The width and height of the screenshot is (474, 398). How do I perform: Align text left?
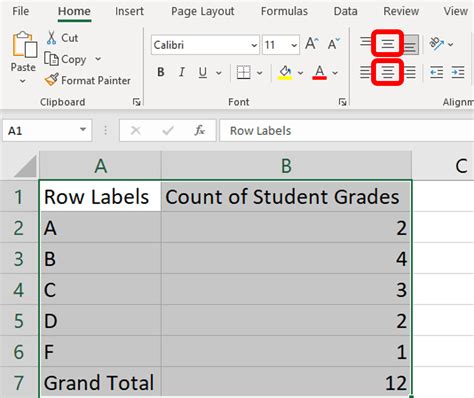coord(365,72)
